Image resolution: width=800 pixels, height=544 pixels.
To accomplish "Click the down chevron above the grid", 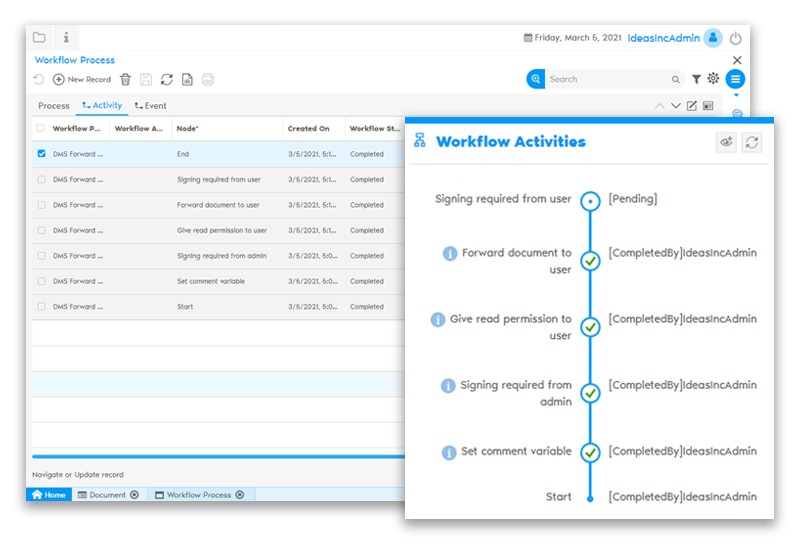I will coord(675,106).
